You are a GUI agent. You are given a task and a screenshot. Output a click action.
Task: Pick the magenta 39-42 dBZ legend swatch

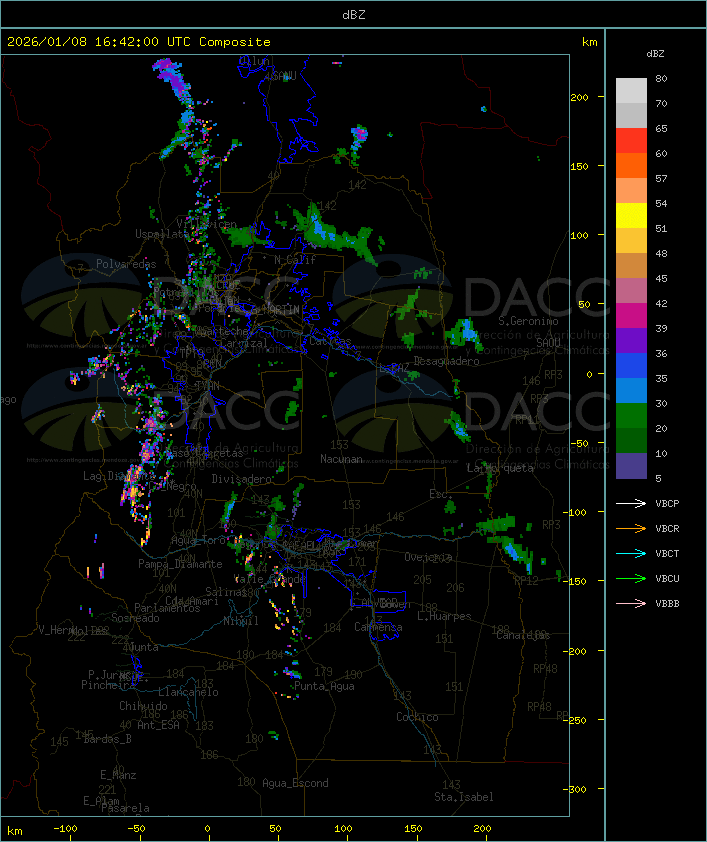coord(631,316)
